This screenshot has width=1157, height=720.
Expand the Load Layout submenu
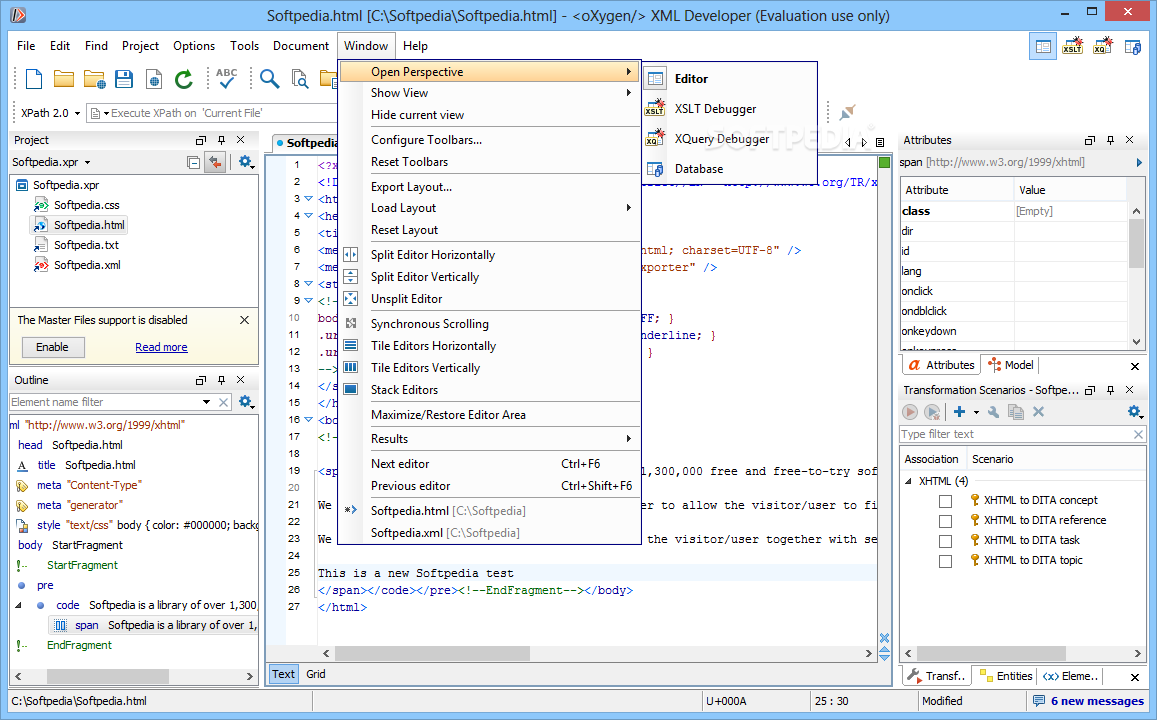(489, 208)
